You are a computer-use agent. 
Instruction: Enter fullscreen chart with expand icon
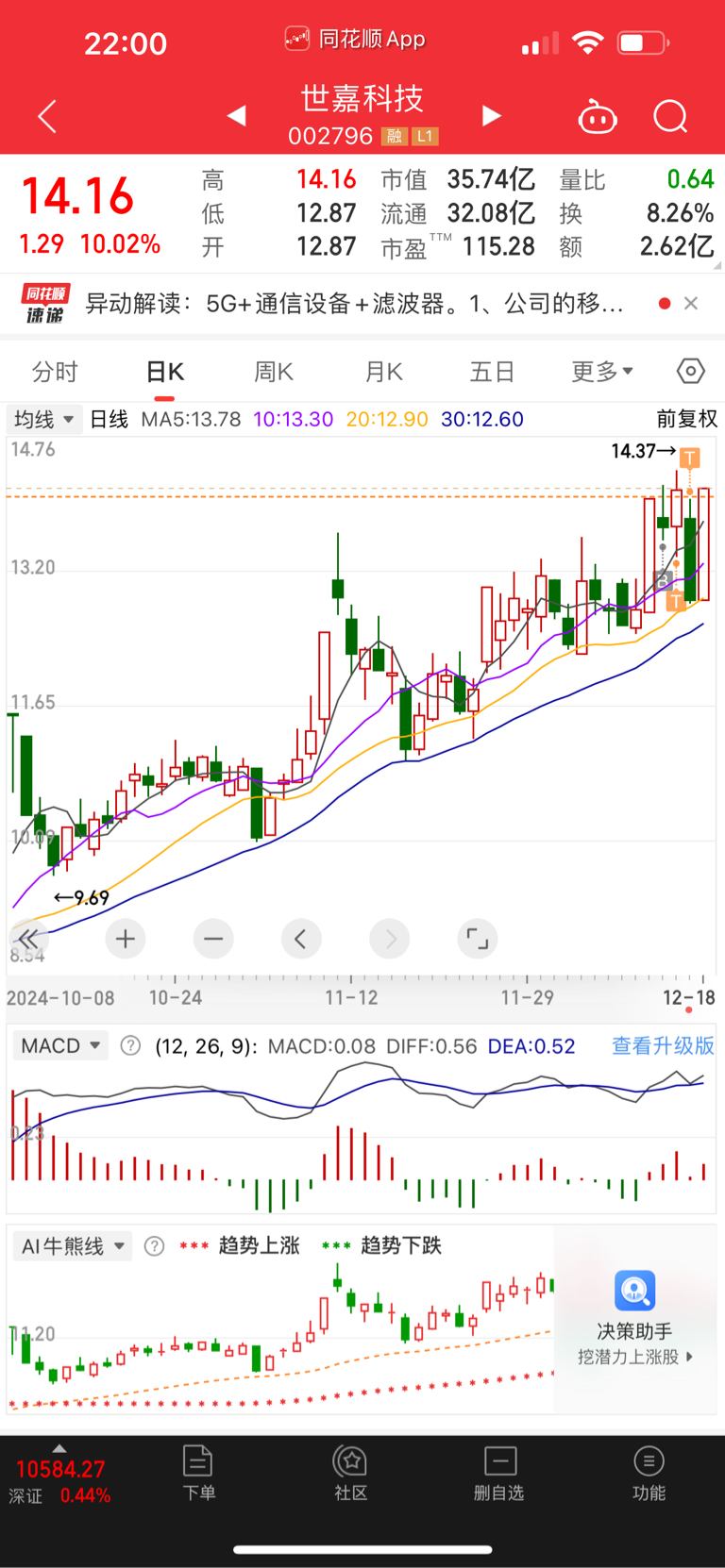(x=478, y=939)
